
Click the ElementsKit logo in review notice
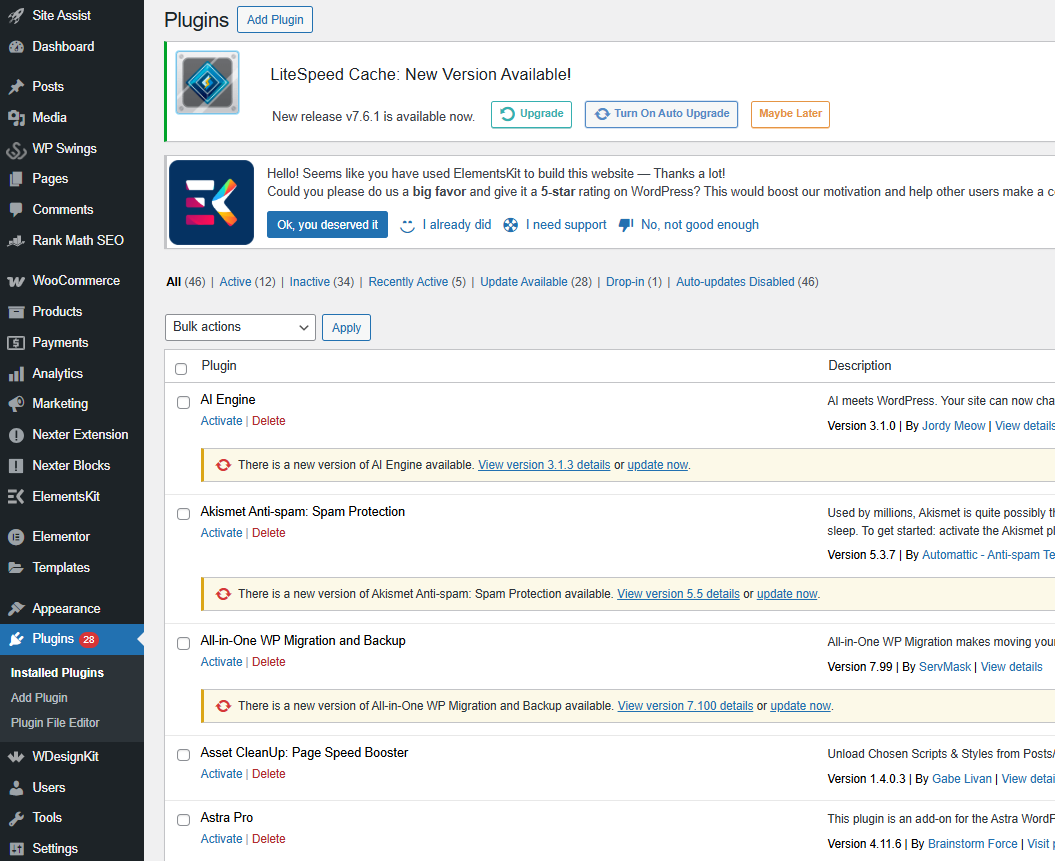(x=211, y=203)
